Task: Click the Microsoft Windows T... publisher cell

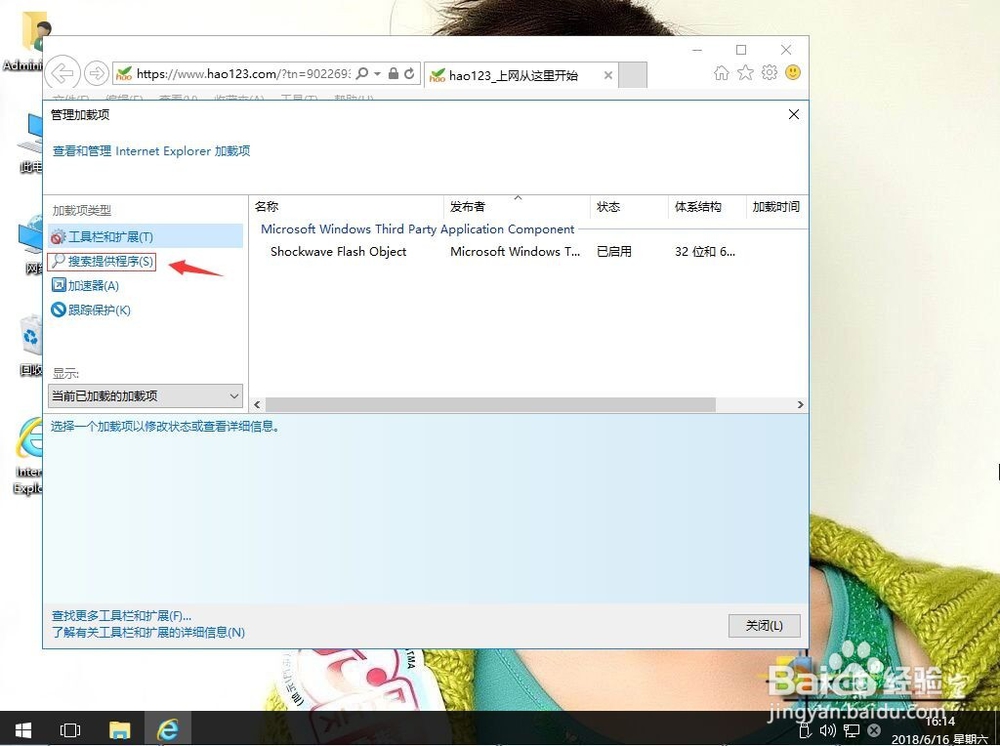Action: [x=515, y=252]
